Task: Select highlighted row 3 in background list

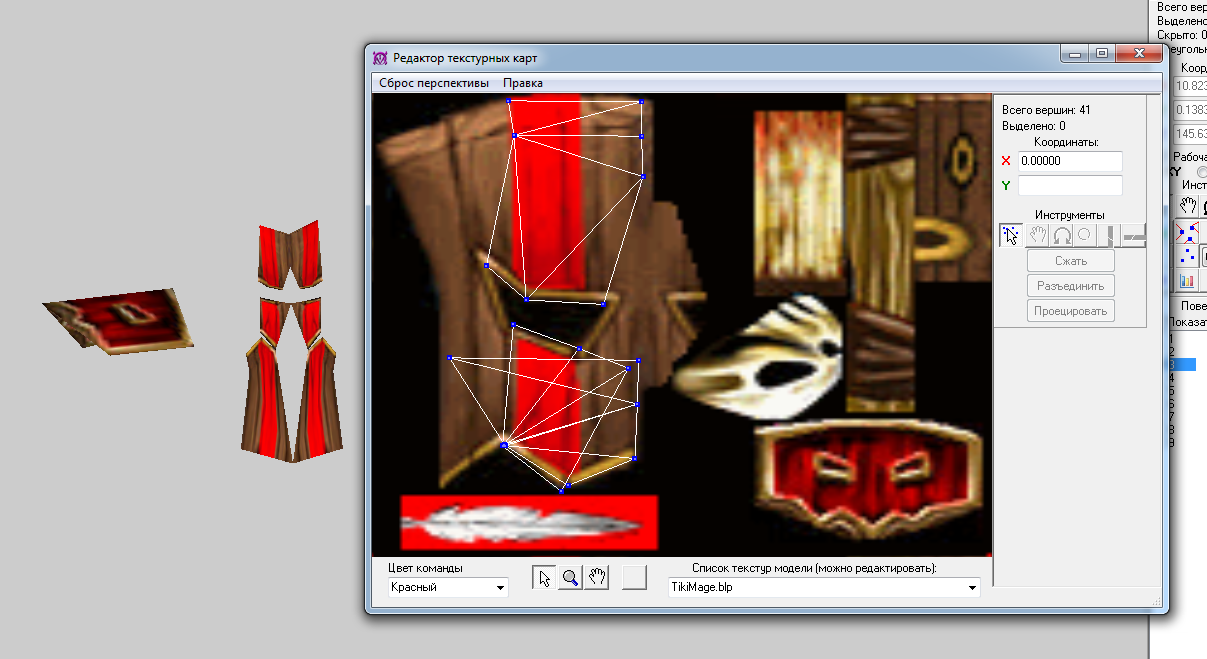Action: click(x=1182, y=365)
